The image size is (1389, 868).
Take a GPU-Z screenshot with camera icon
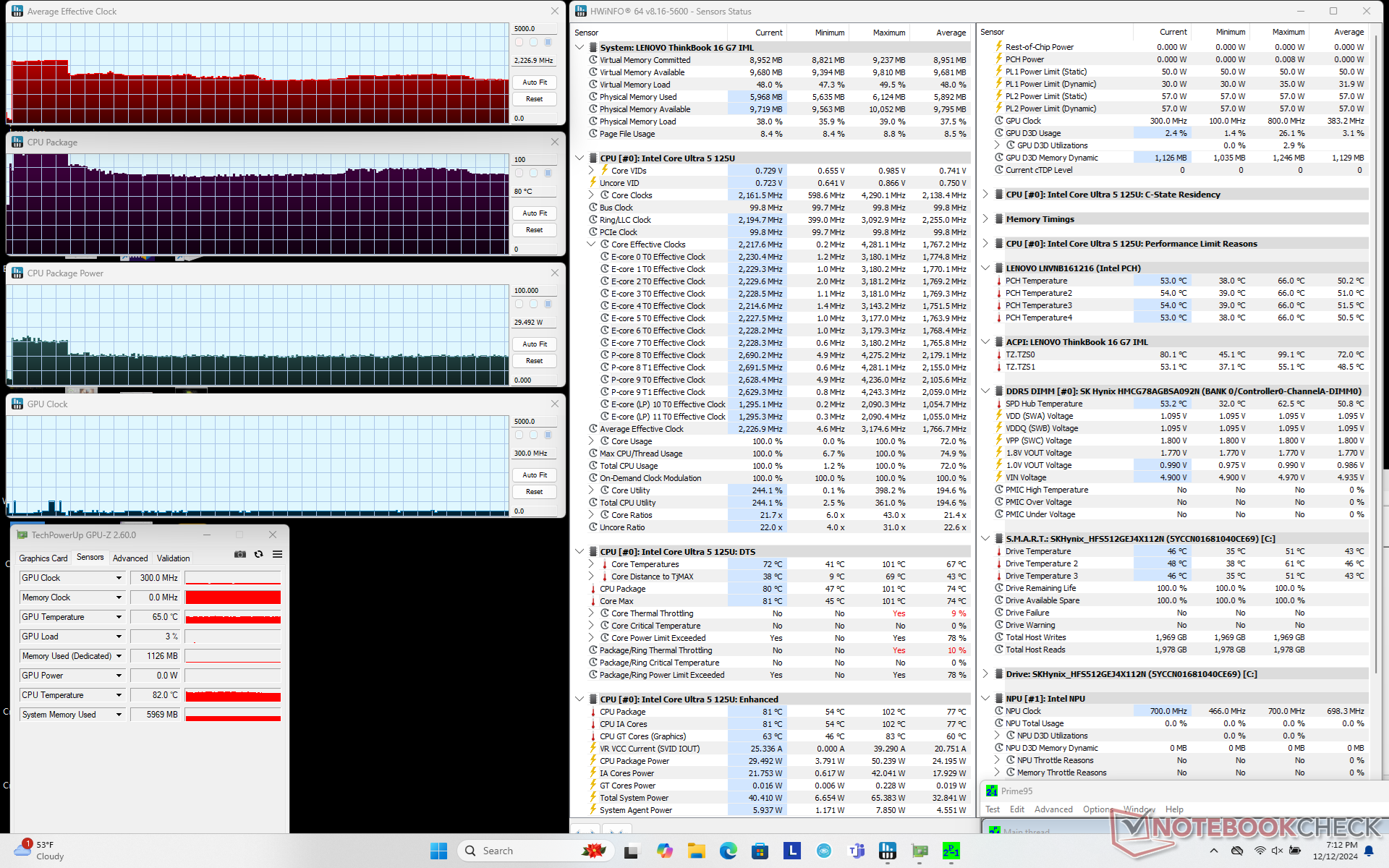[x=240, y=555]
